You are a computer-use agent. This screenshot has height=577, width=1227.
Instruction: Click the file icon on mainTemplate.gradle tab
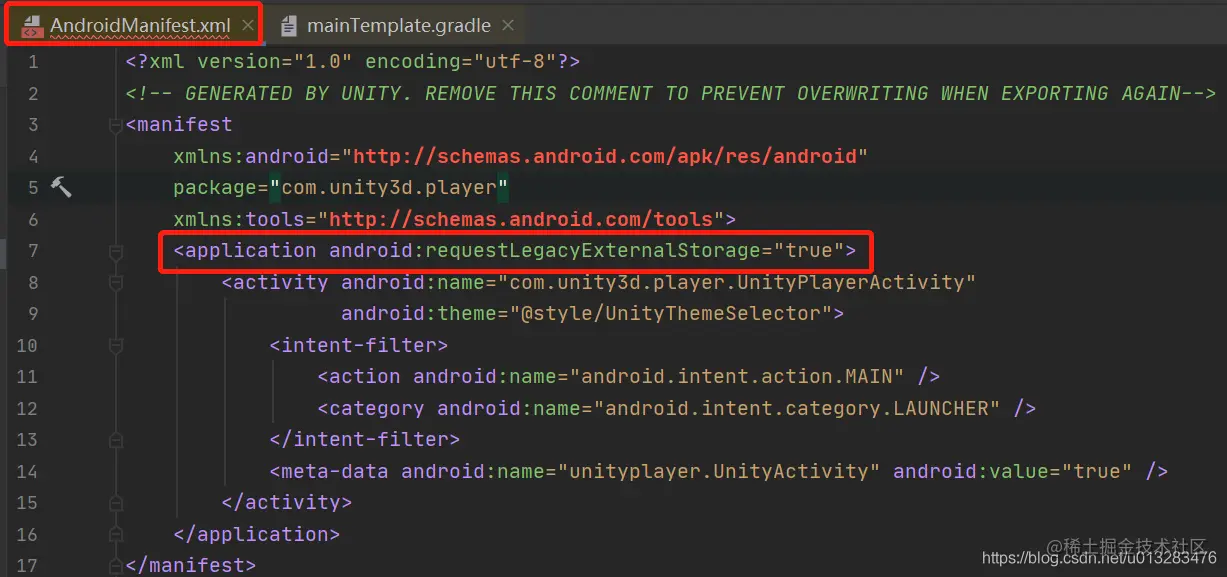pyautogui.click(x=289, y=25)
